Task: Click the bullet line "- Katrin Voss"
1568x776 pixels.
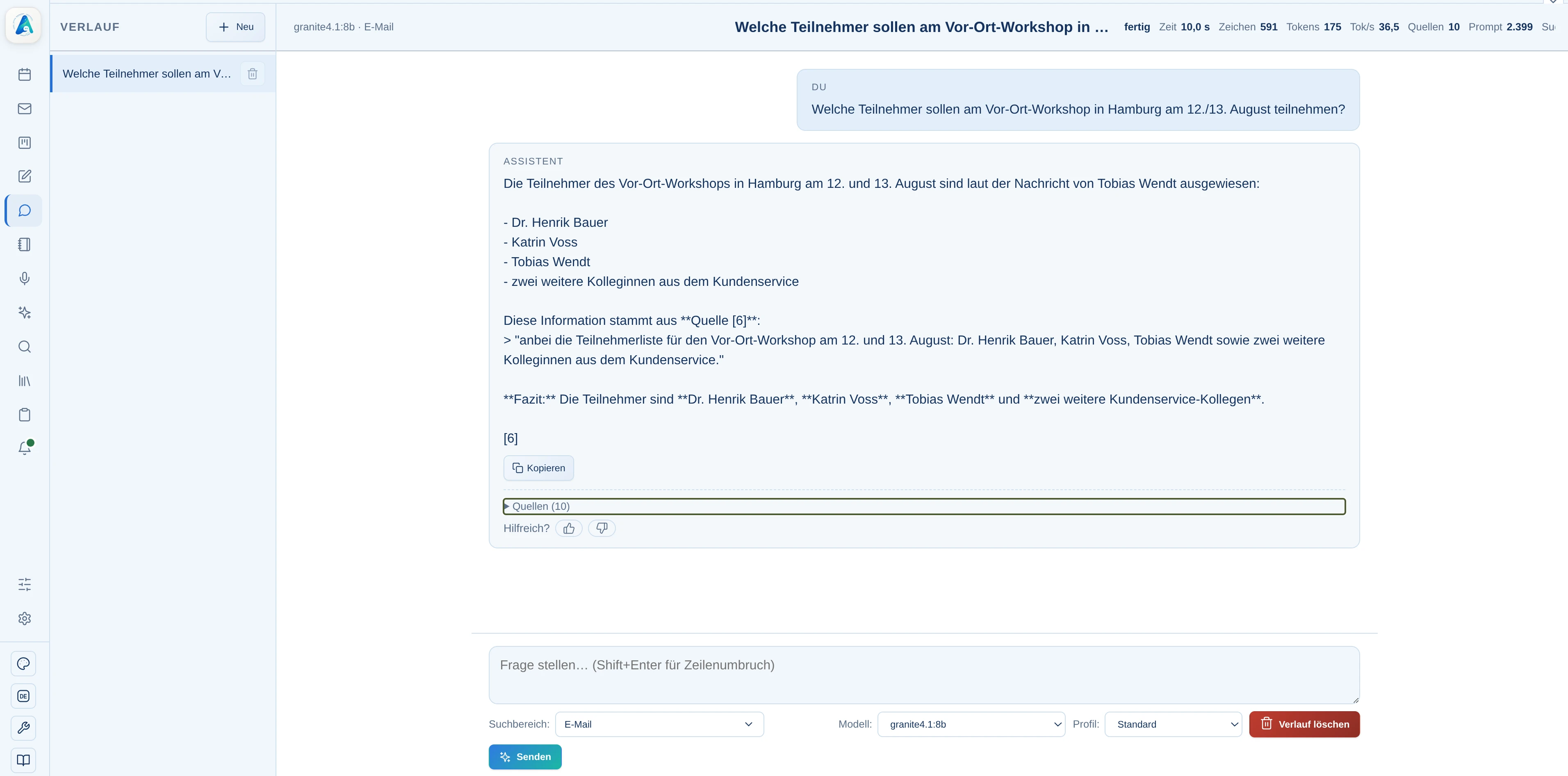Action: coord(540,242)
